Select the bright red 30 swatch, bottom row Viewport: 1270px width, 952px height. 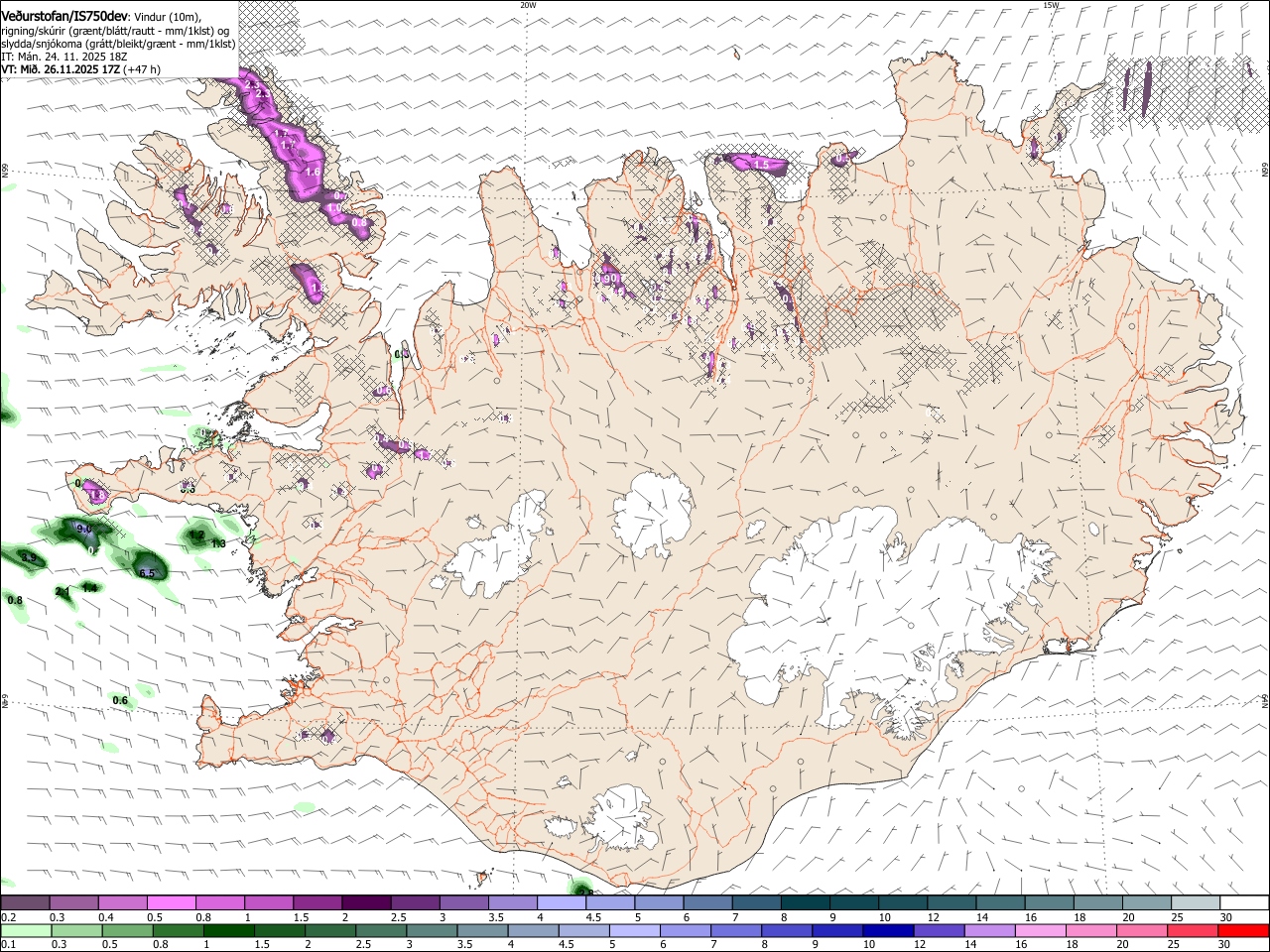click(x=1243, y=930)
